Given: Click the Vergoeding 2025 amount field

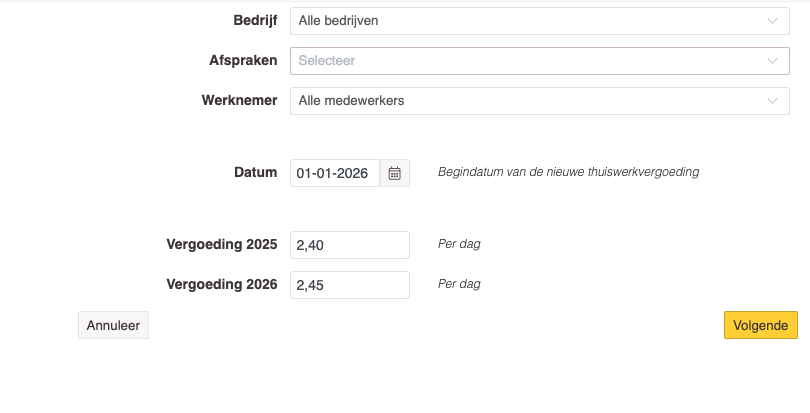Looking at the screenshot, I should coord(349,245).
